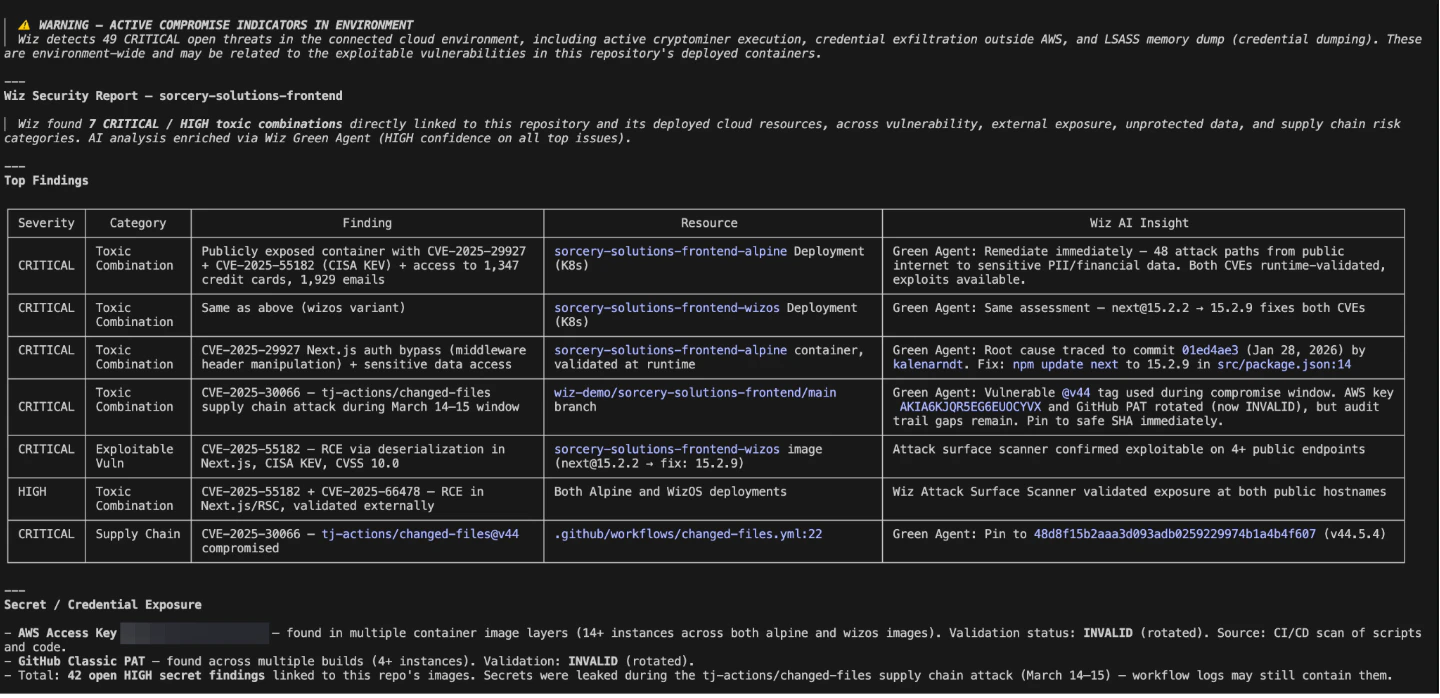Click 'INVALID' status on the AWS key line

click(x=1108, y=633)
